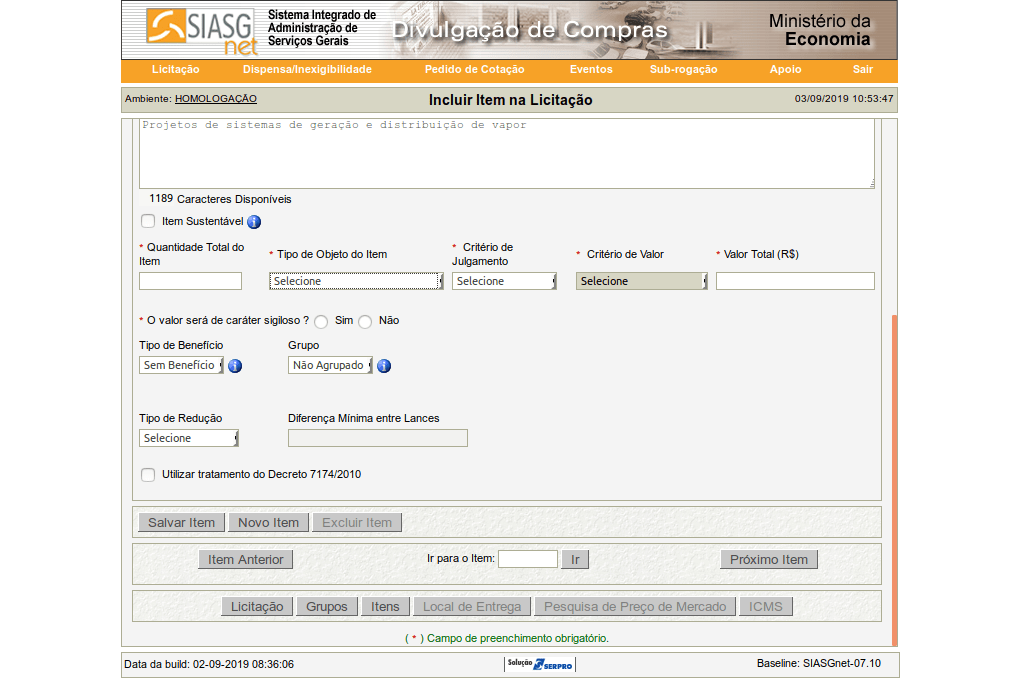1019x679 pixels.
Task: Select Sim for valor de caráter sigiloso
Action: point(321,322)
